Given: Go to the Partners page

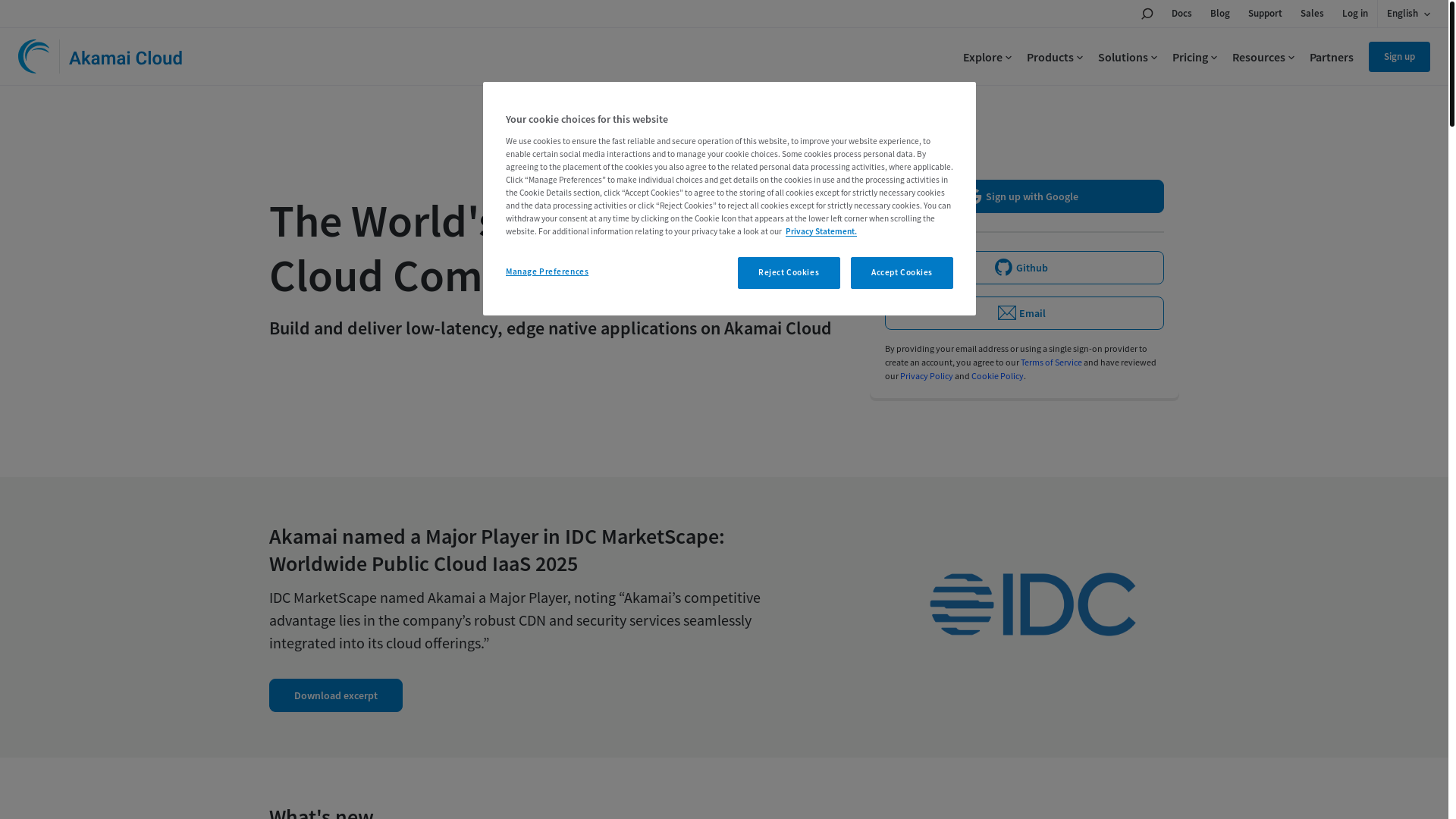Looking at the screenshot, I should point(1331,58).
